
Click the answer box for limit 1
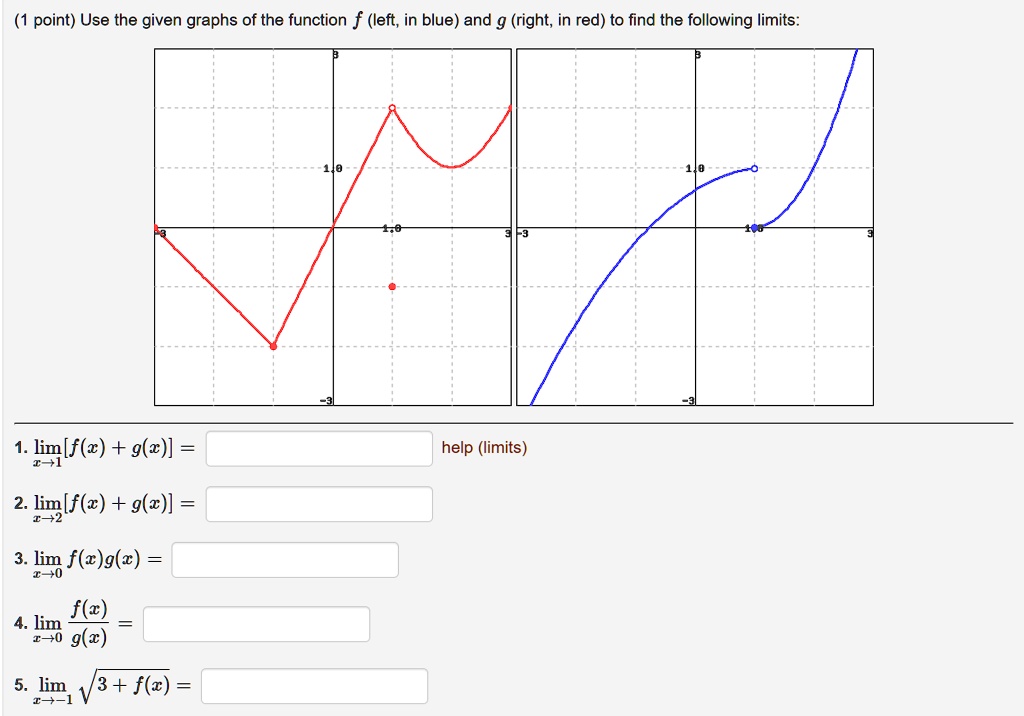point(317,448)
